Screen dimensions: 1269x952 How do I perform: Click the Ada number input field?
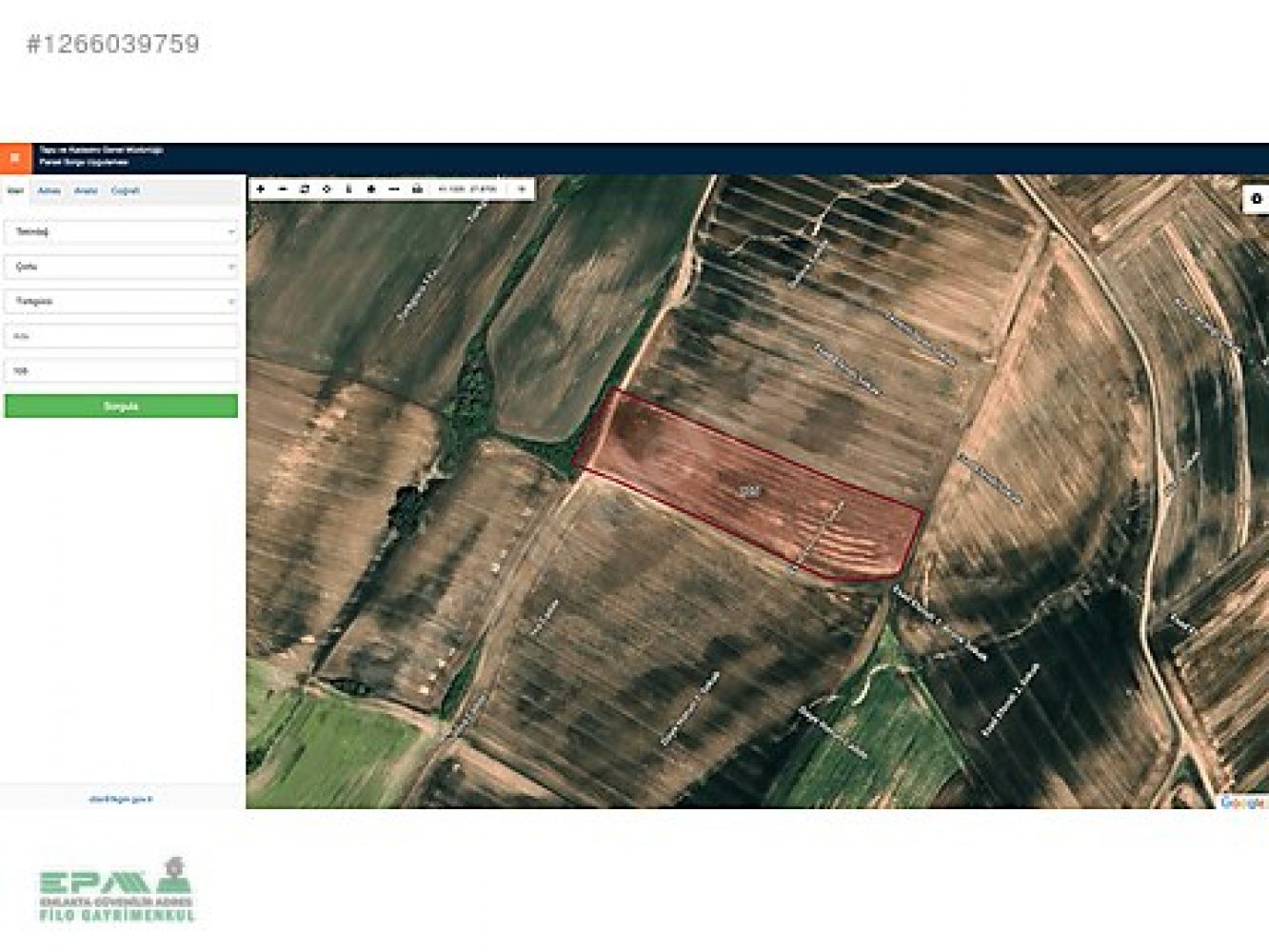tap(121, 336)
